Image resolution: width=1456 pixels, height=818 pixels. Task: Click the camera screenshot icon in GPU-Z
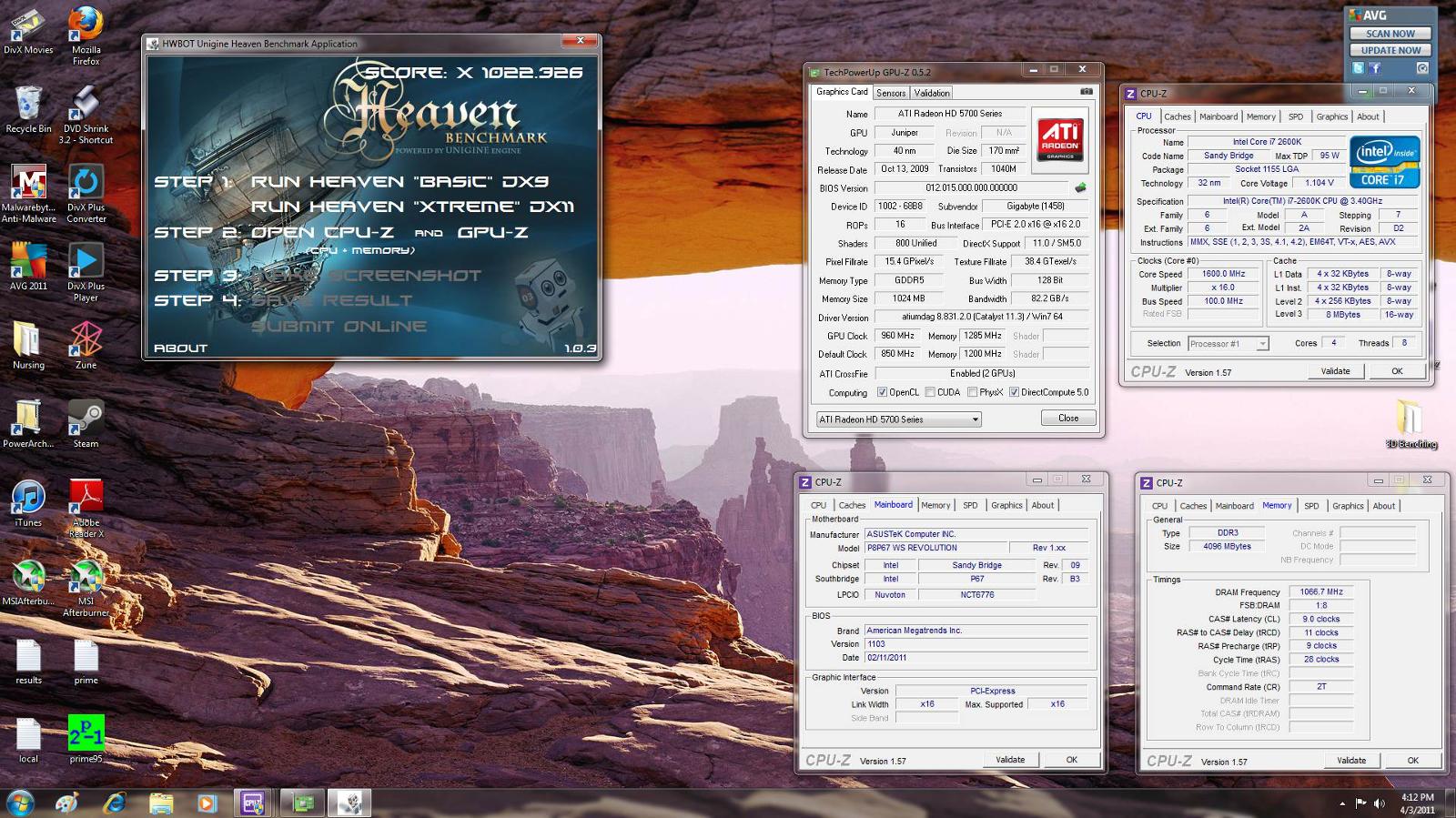1087,92
